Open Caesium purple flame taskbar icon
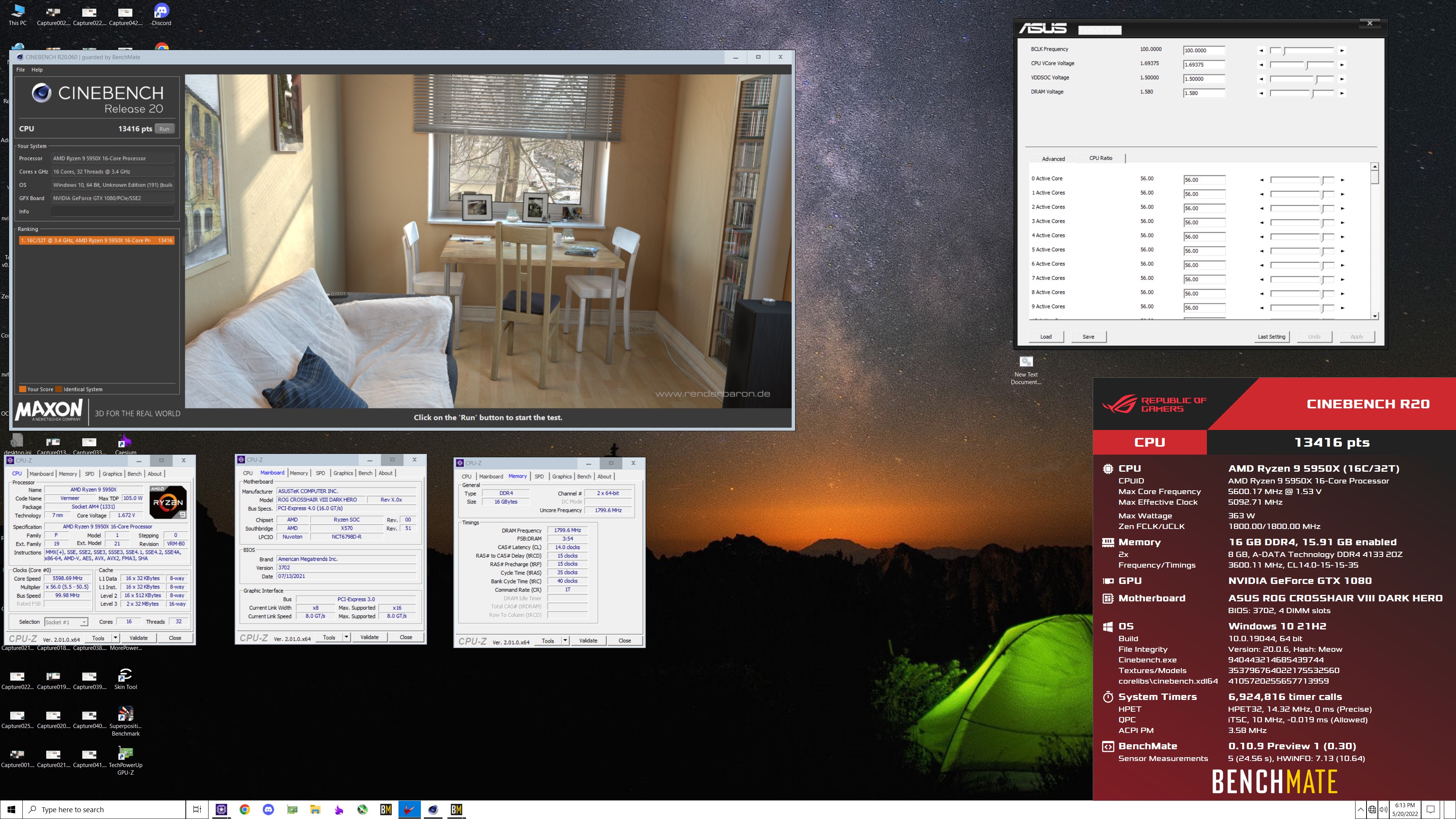Viewport: 1456px width, 819px height. [x=339, y=810]
